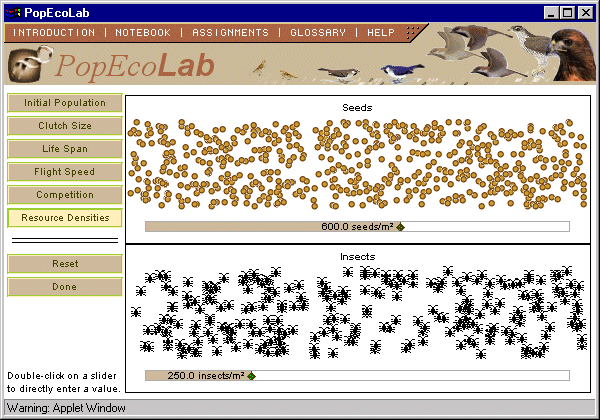Click the 250.0 insects/m² value label

tap(206, 375)
